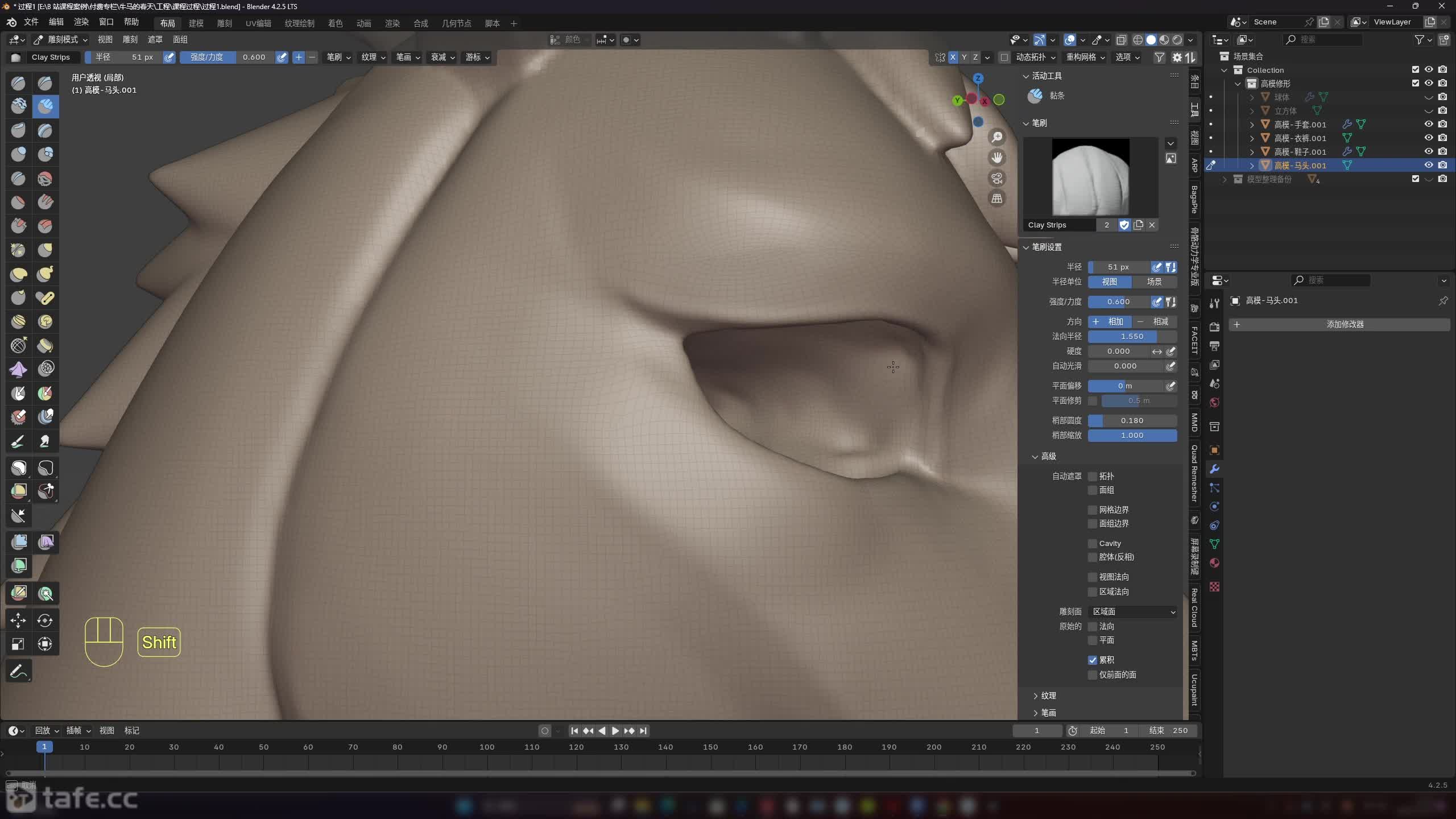Open the 区域面 sculpt plane dropdown
This screenshot has height=819, width=1456.
tap(1133, 611)
